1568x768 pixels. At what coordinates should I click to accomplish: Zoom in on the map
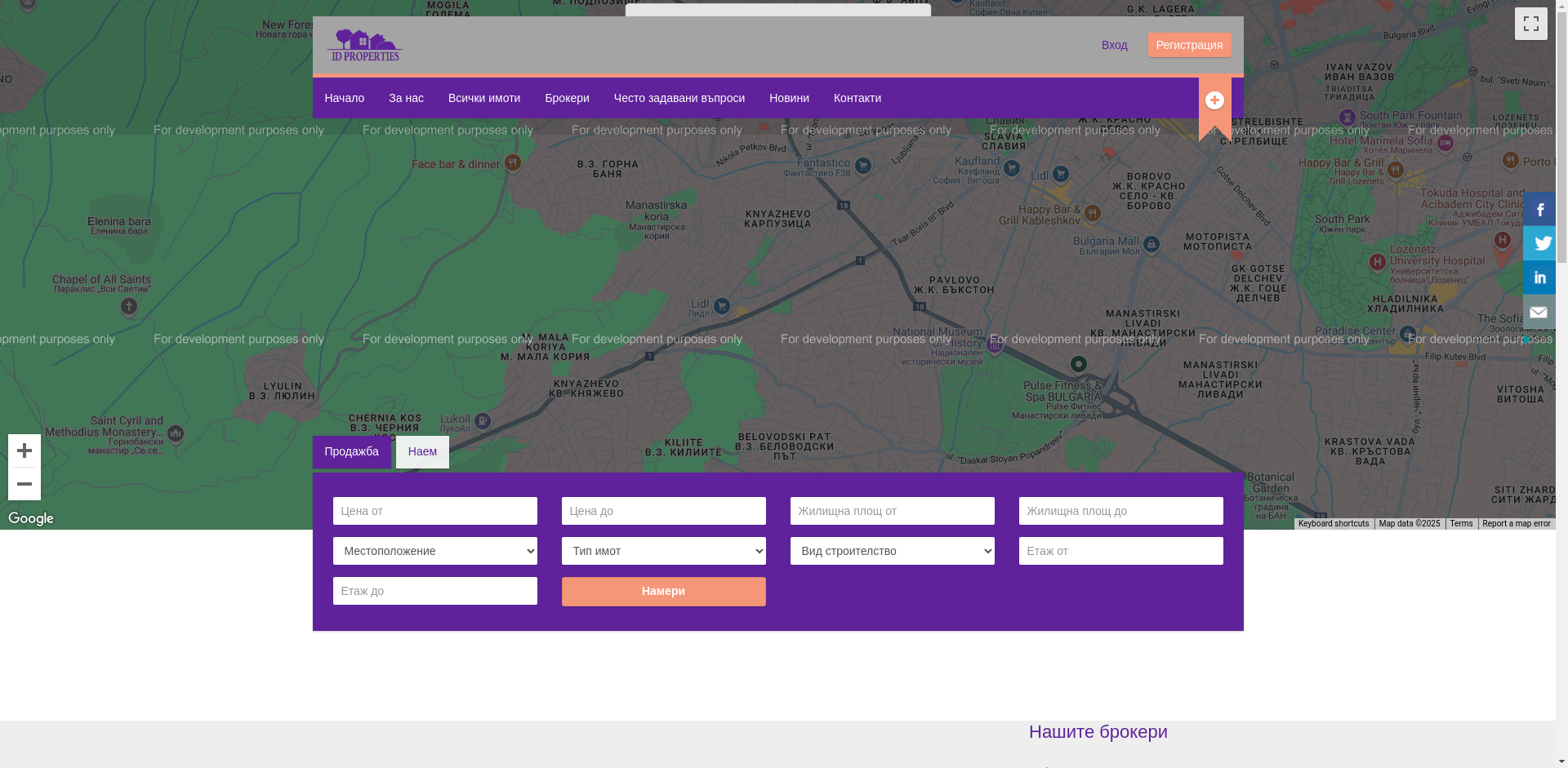click(x=24, y=451)
